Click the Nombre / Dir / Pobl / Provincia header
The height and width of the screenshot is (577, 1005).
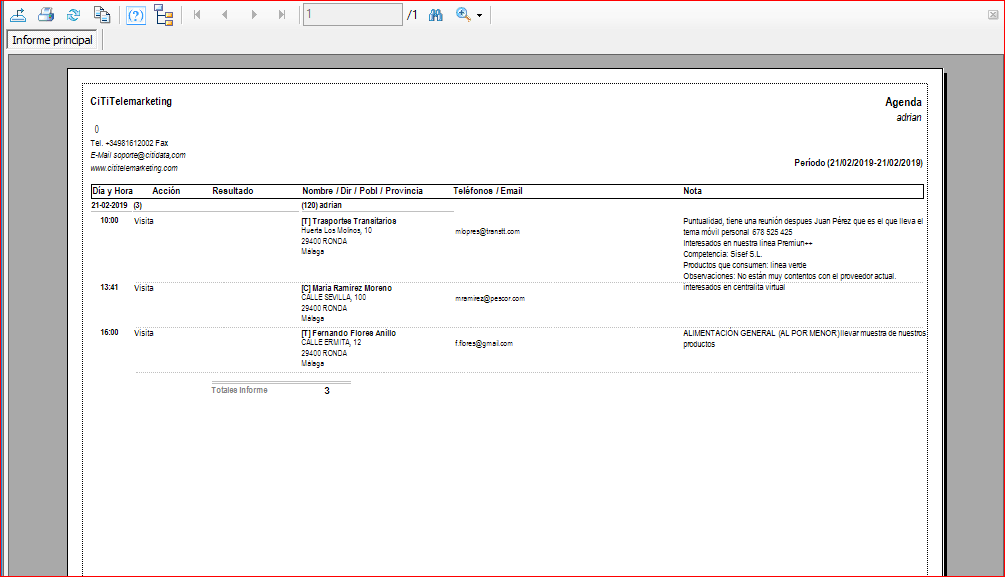click(362, 191)
